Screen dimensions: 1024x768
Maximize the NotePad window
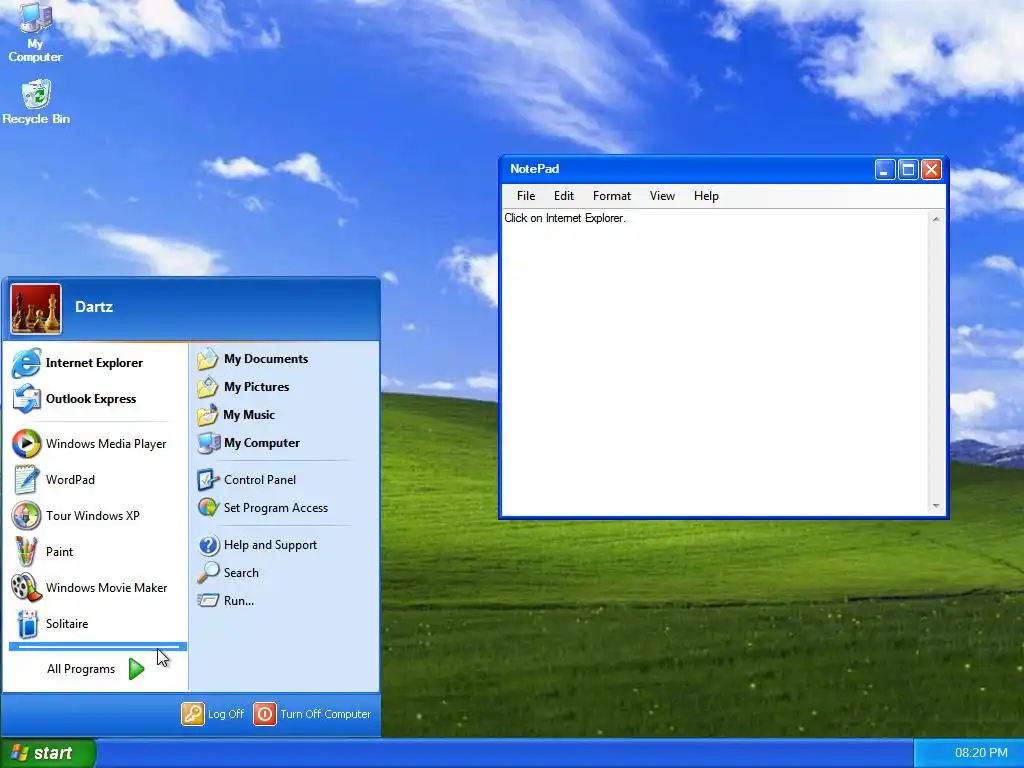point(908,170)
